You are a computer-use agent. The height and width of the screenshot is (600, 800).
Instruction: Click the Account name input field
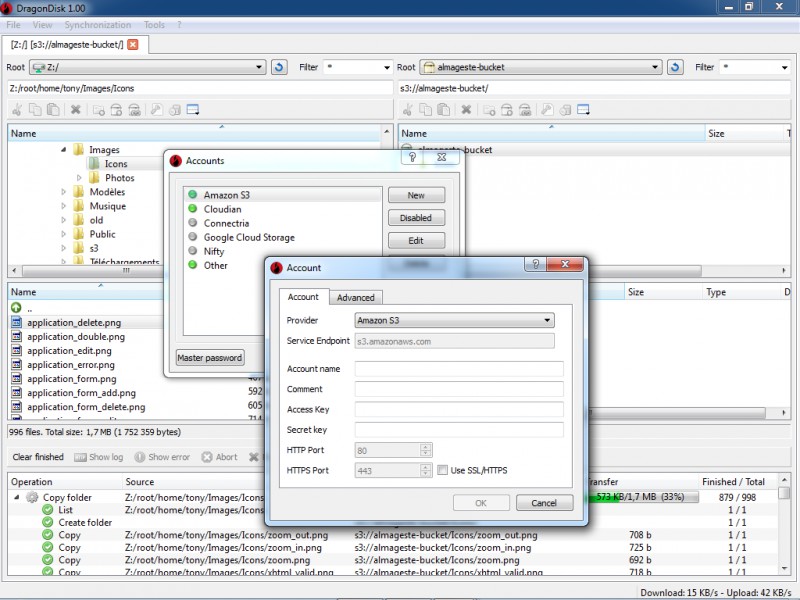click(459, 369)
